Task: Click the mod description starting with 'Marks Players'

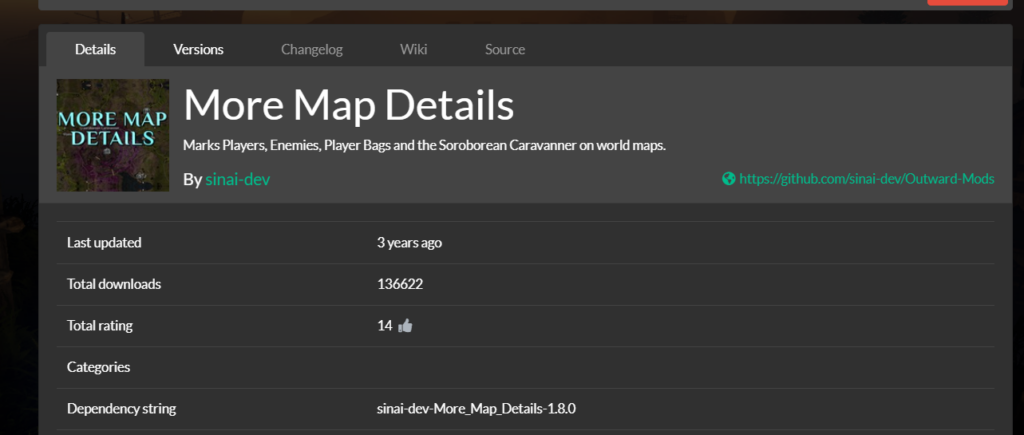Action: (424, 146)
